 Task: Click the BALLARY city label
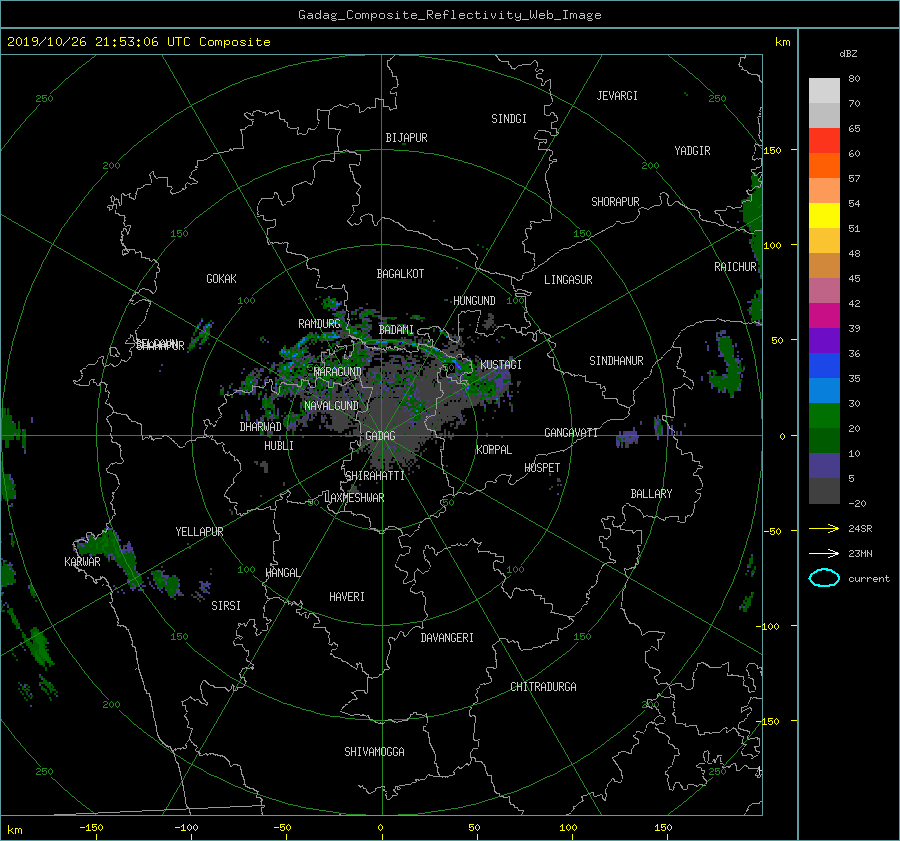pyautogui.click(x=651, y=494)
